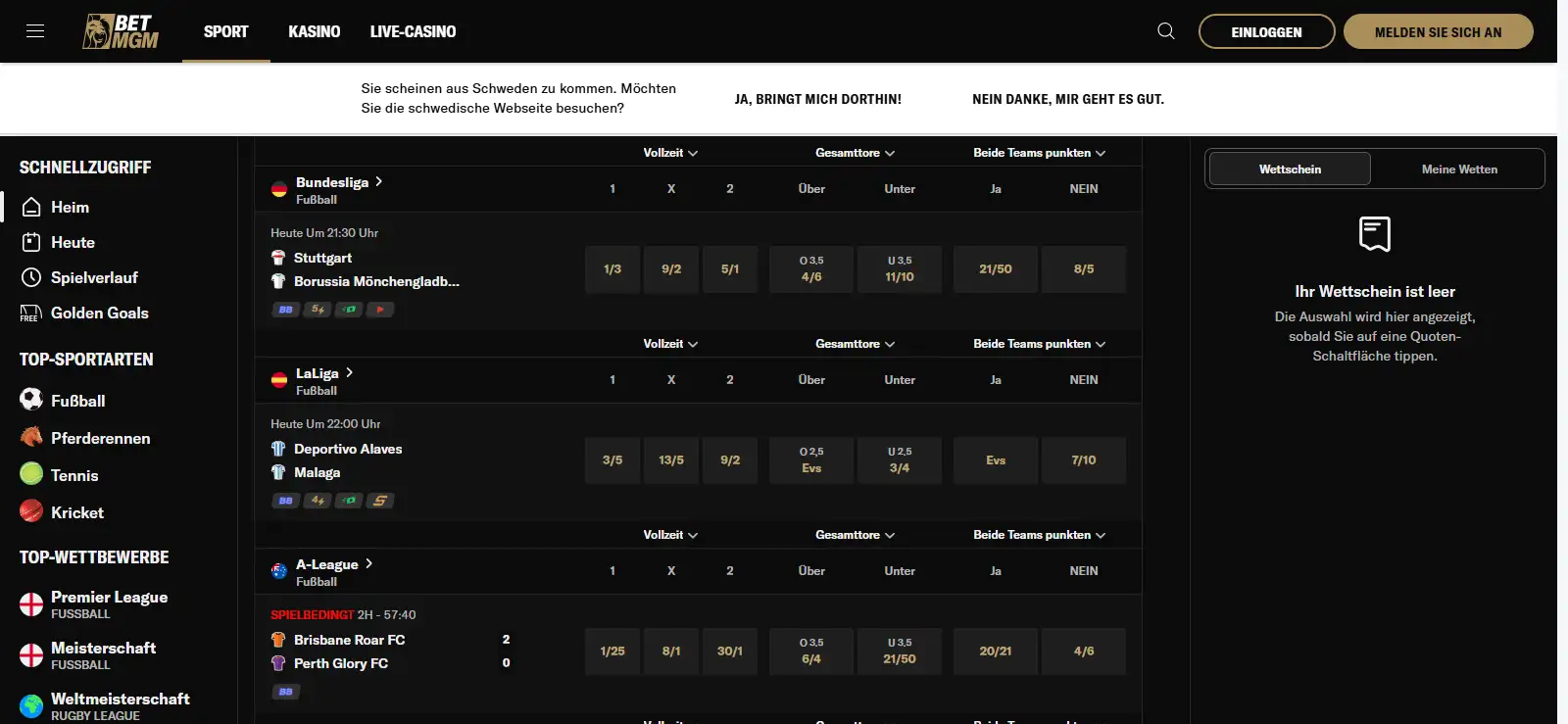
Task: Click the BB badge under Stuttgart match
Action: 285,310
